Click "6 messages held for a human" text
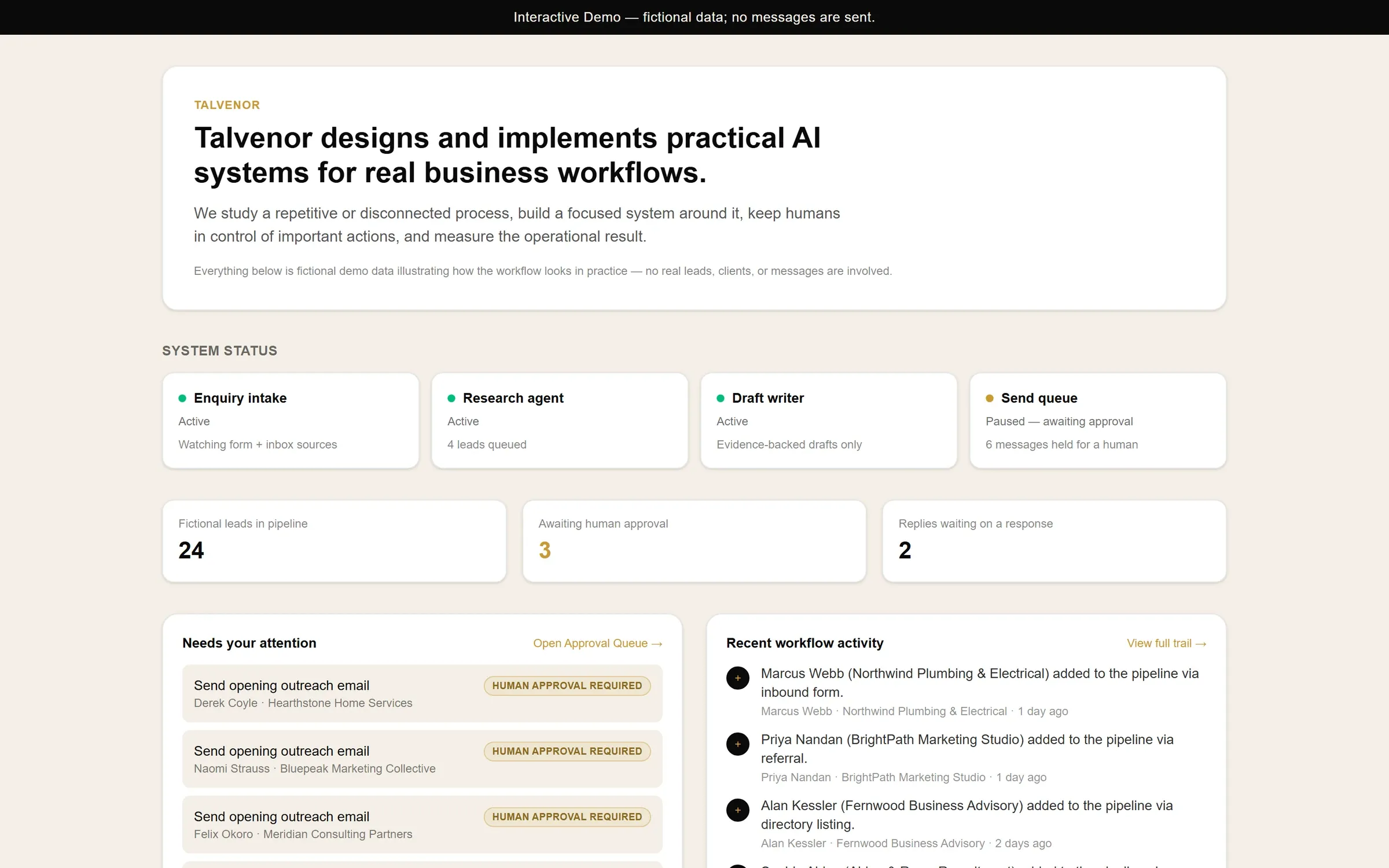This screenshot has height=868, width=1389. (x=1061, y=444)
